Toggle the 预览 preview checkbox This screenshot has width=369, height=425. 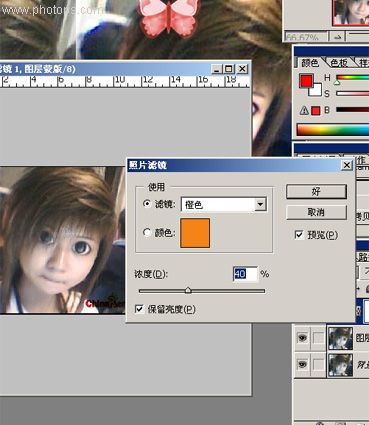click(x=299, y=235)
